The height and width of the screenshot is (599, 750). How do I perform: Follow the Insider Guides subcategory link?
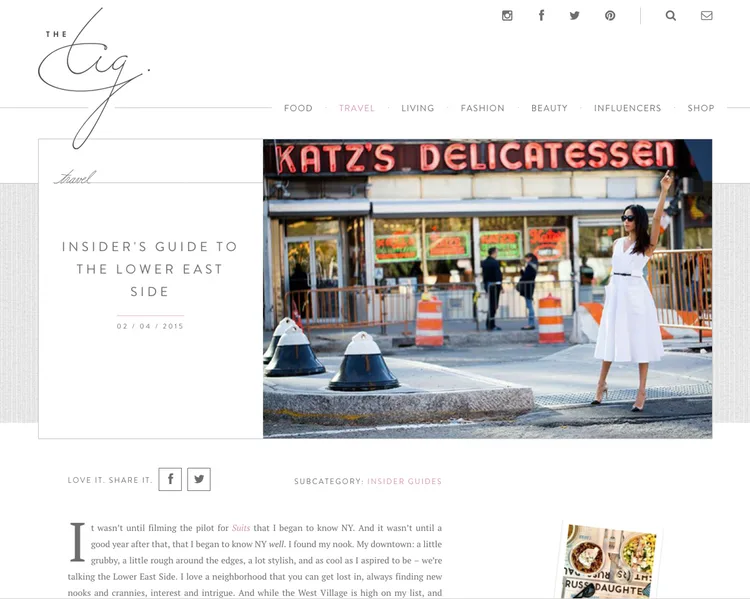405,481
